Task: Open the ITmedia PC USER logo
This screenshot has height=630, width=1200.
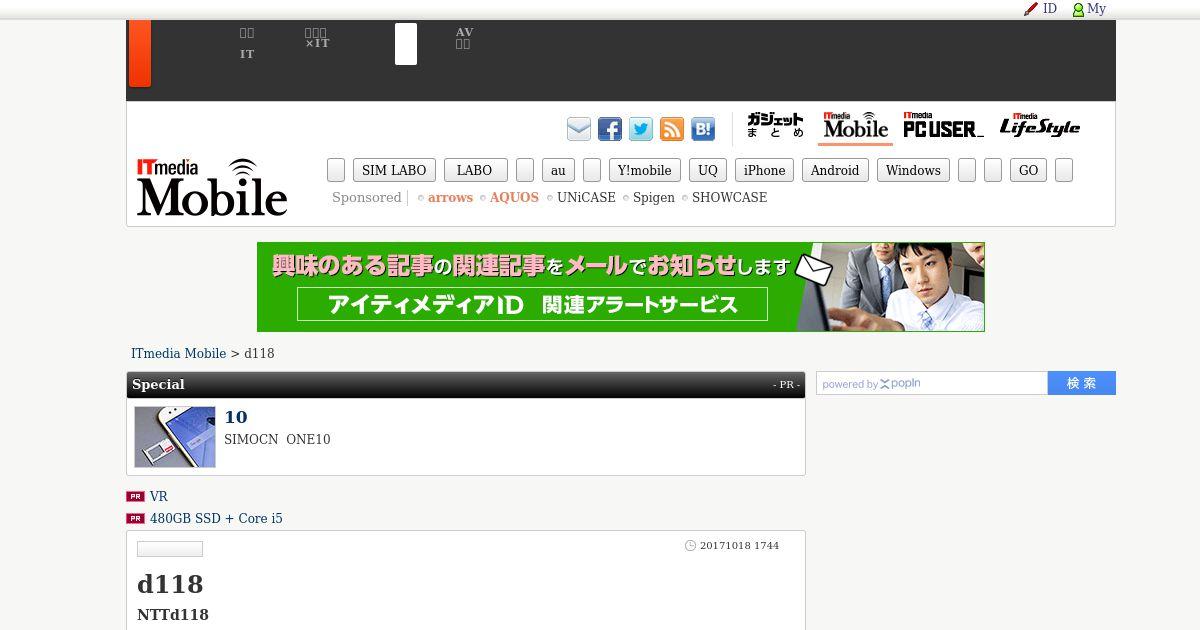Action: (943, 125)
